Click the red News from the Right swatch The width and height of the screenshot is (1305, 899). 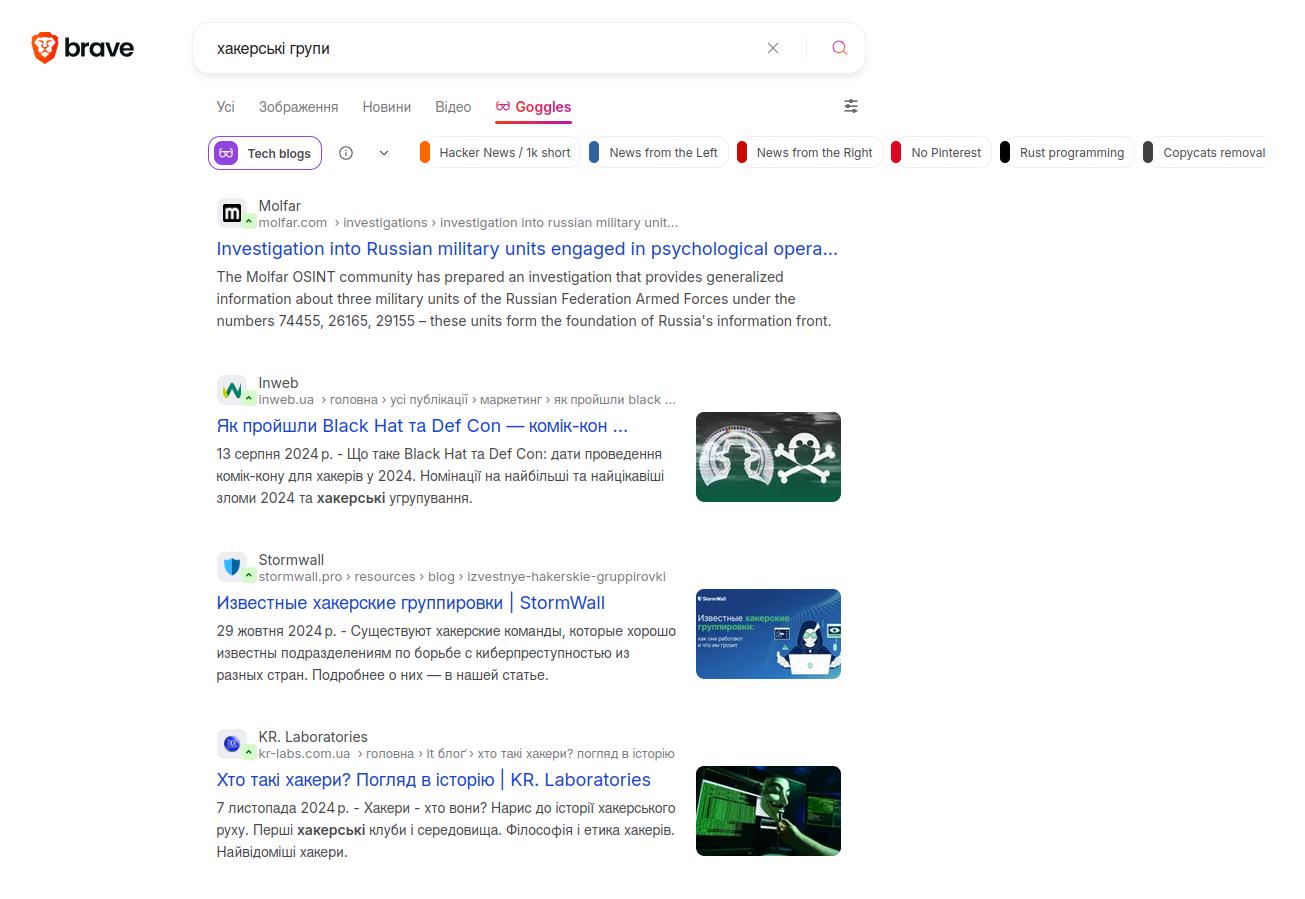point(742,153)
